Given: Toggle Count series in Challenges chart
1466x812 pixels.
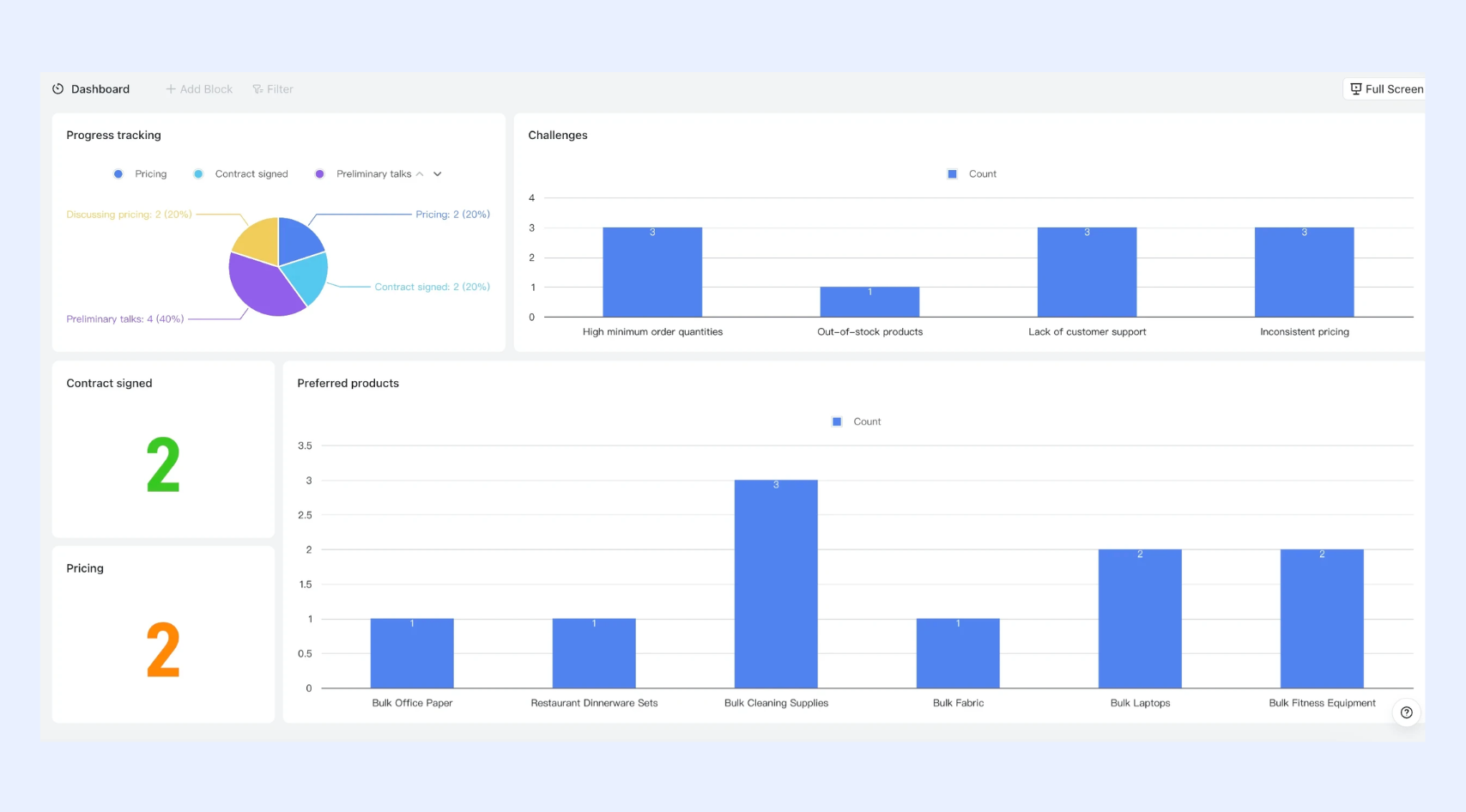Looking at the screenshot, I should (x=972, y=174).
